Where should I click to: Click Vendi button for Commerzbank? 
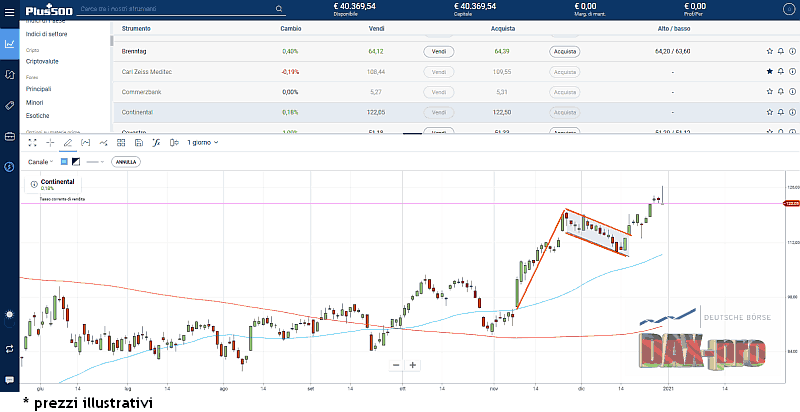439,92
